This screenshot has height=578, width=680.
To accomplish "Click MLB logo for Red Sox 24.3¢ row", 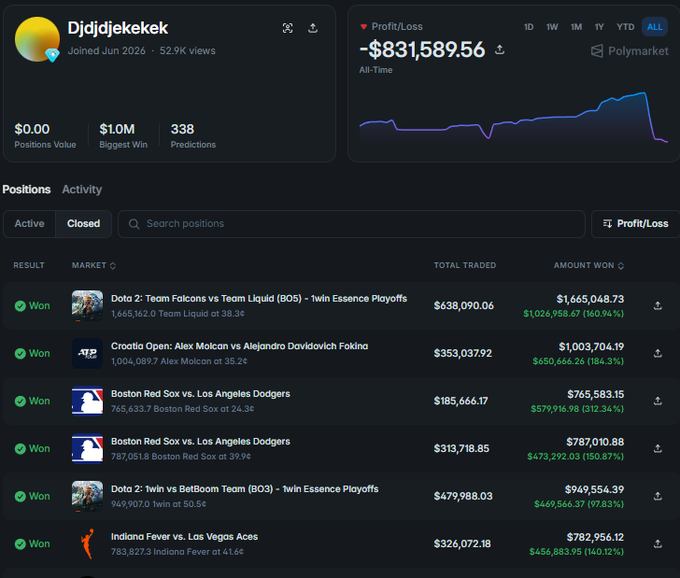I will point(87,401).
